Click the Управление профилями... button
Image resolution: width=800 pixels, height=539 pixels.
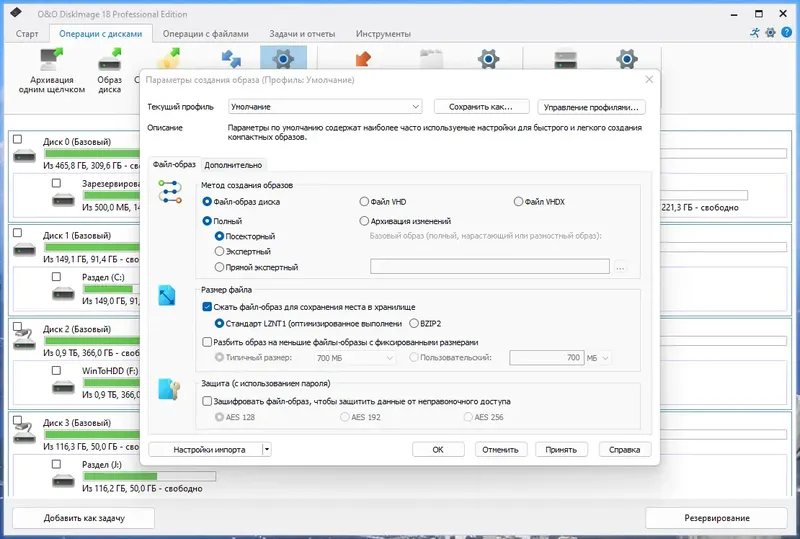pos(591,107)
